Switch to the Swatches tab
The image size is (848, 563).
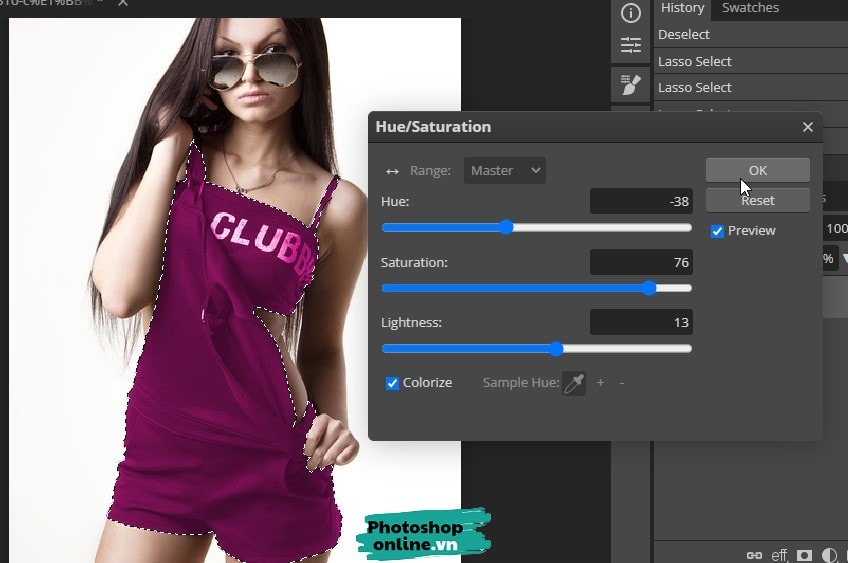750,8
